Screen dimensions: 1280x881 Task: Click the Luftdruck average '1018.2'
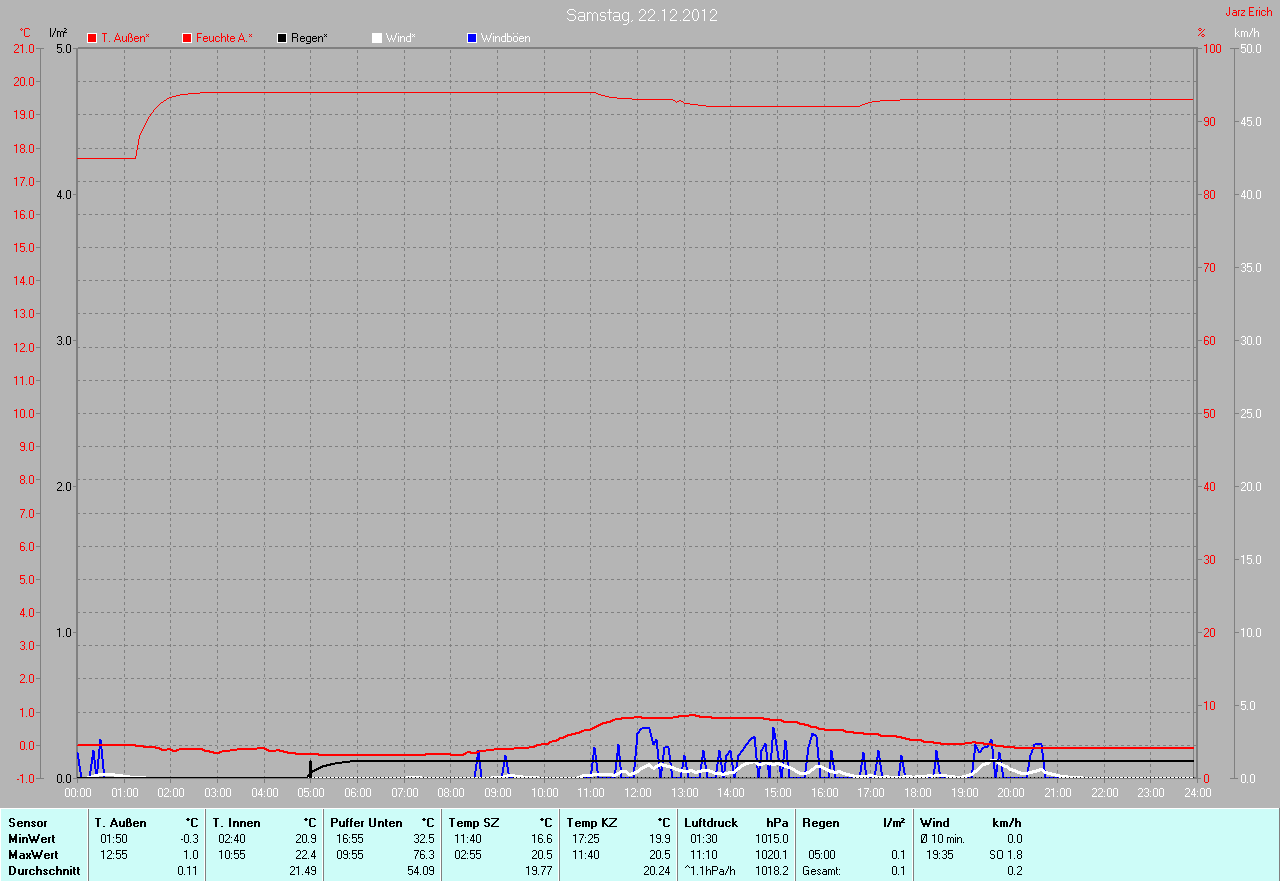pos(772,871)
